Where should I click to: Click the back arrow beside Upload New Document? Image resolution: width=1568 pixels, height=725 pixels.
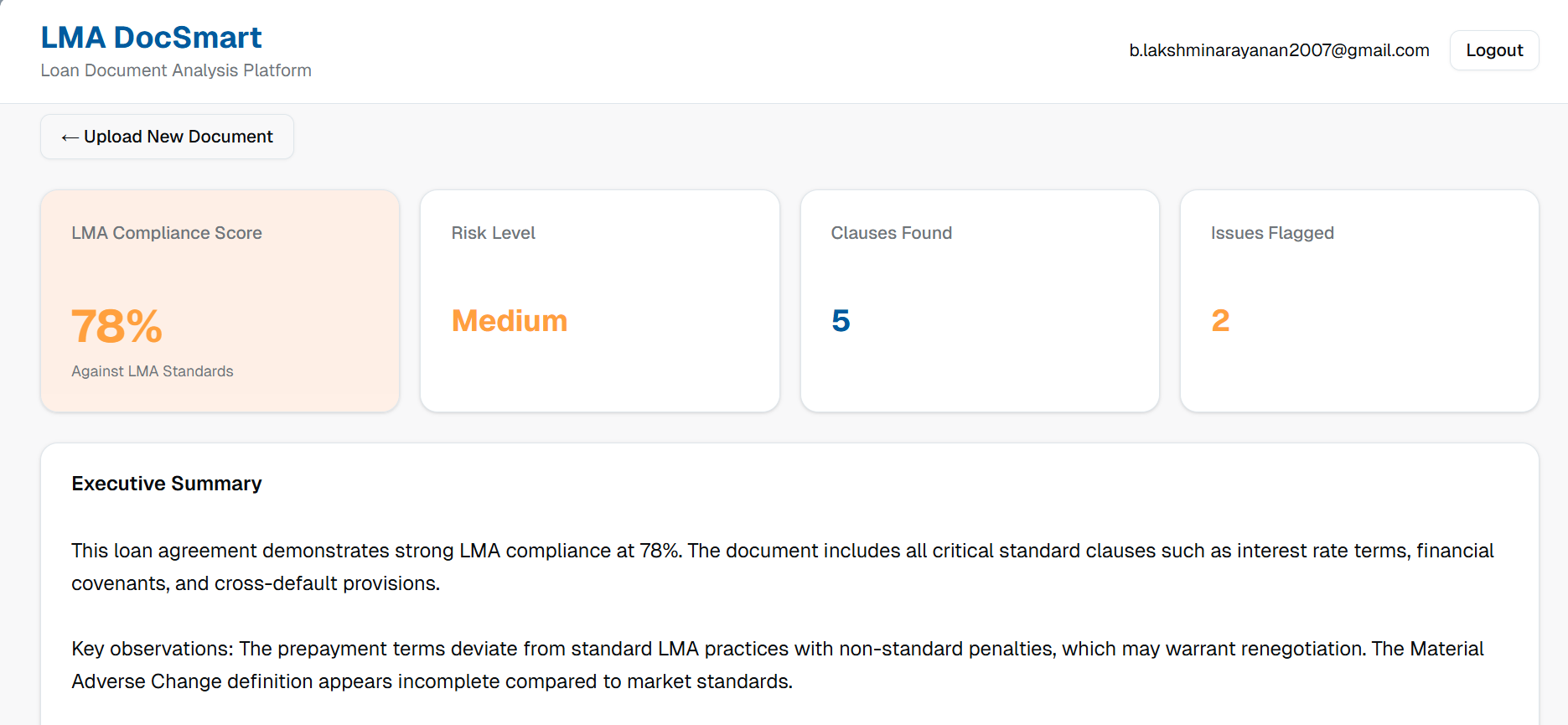[x=70, y=137]
